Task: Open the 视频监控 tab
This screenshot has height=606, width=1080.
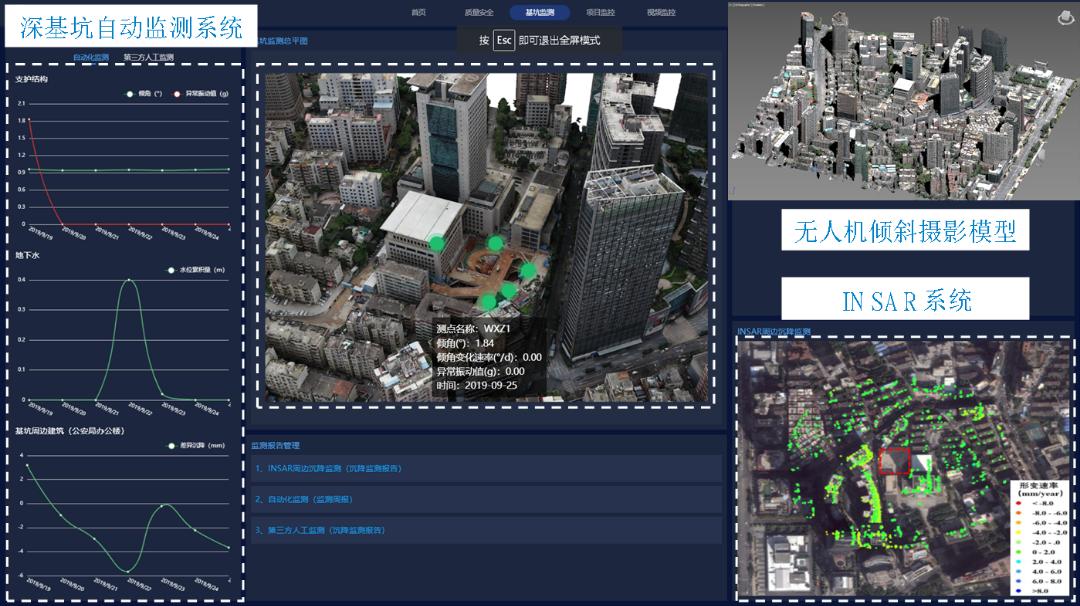Action: pyautogui.click(x=661, y=13)
